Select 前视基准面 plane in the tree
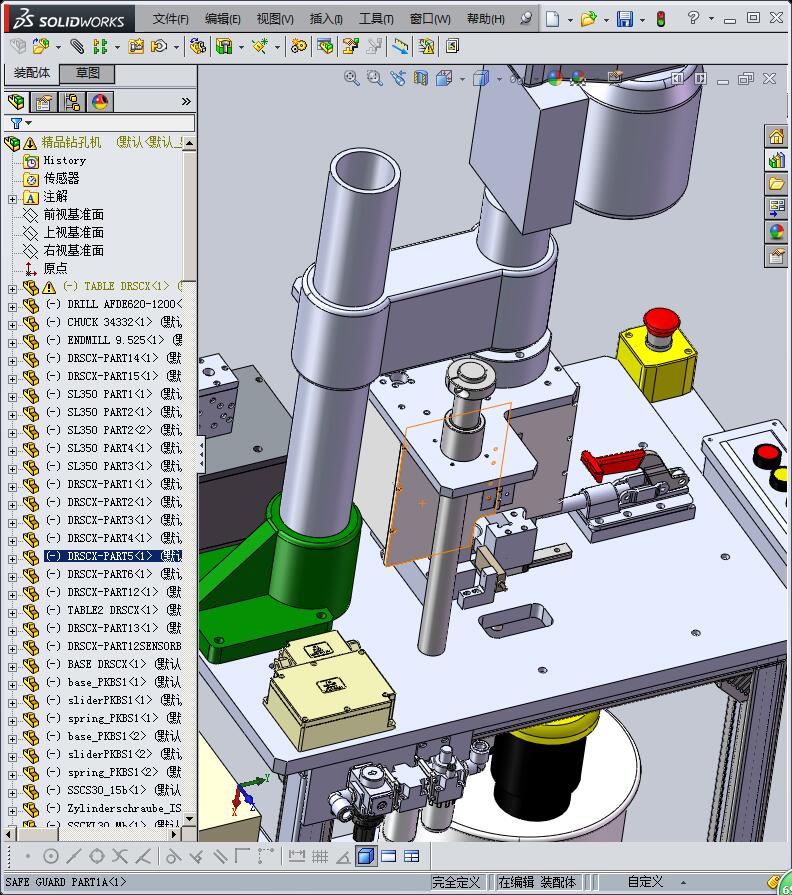The height and width of the screenshot is (895, 792). (74, 214)
